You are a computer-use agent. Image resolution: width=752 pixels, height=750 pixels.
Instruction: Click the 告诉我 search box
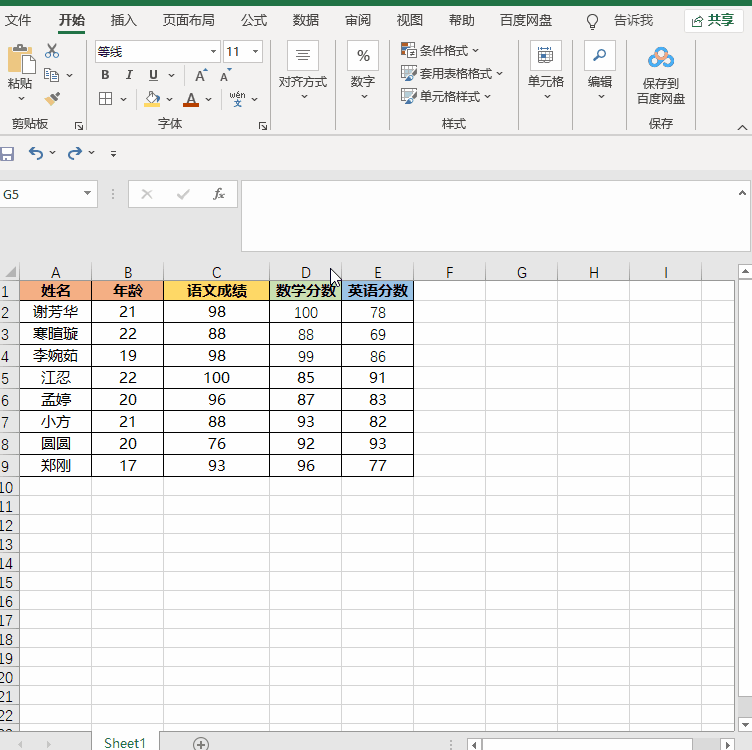[x=633, y=20]
